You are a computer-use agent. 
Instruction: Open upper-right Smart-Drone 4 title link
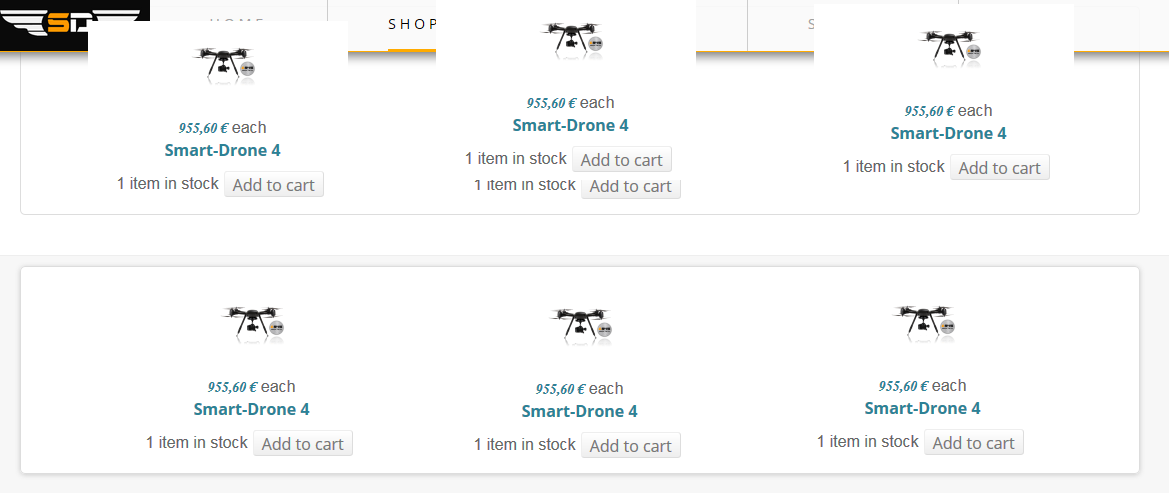[948, 133]
